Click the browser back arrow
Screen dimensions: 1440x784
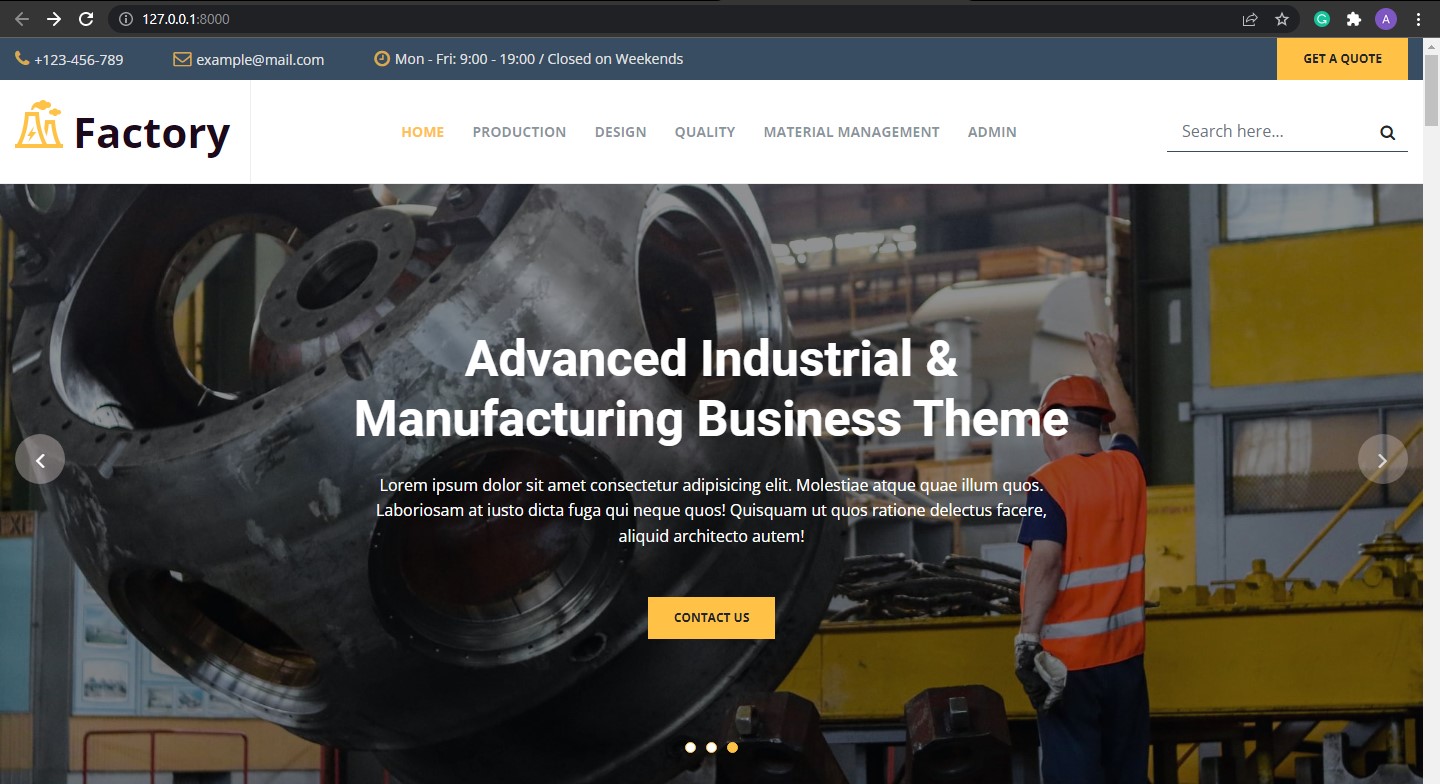[x=22, y=19]
